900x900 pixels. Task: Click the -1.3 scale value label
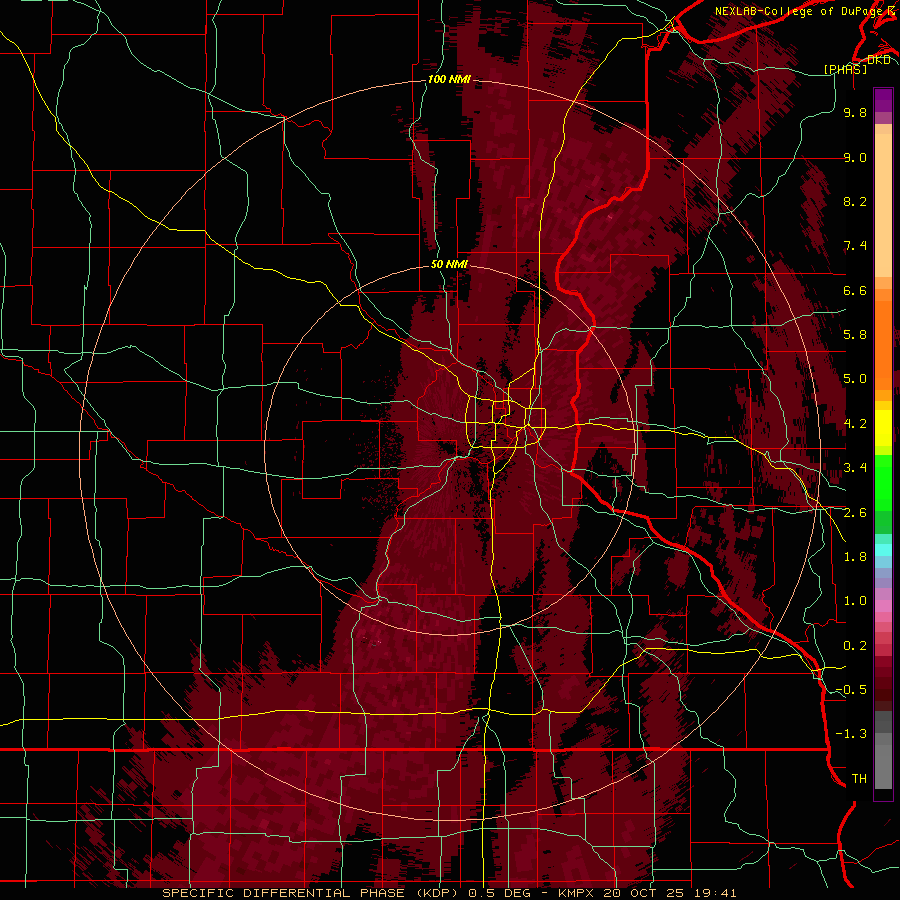(851, 734)
